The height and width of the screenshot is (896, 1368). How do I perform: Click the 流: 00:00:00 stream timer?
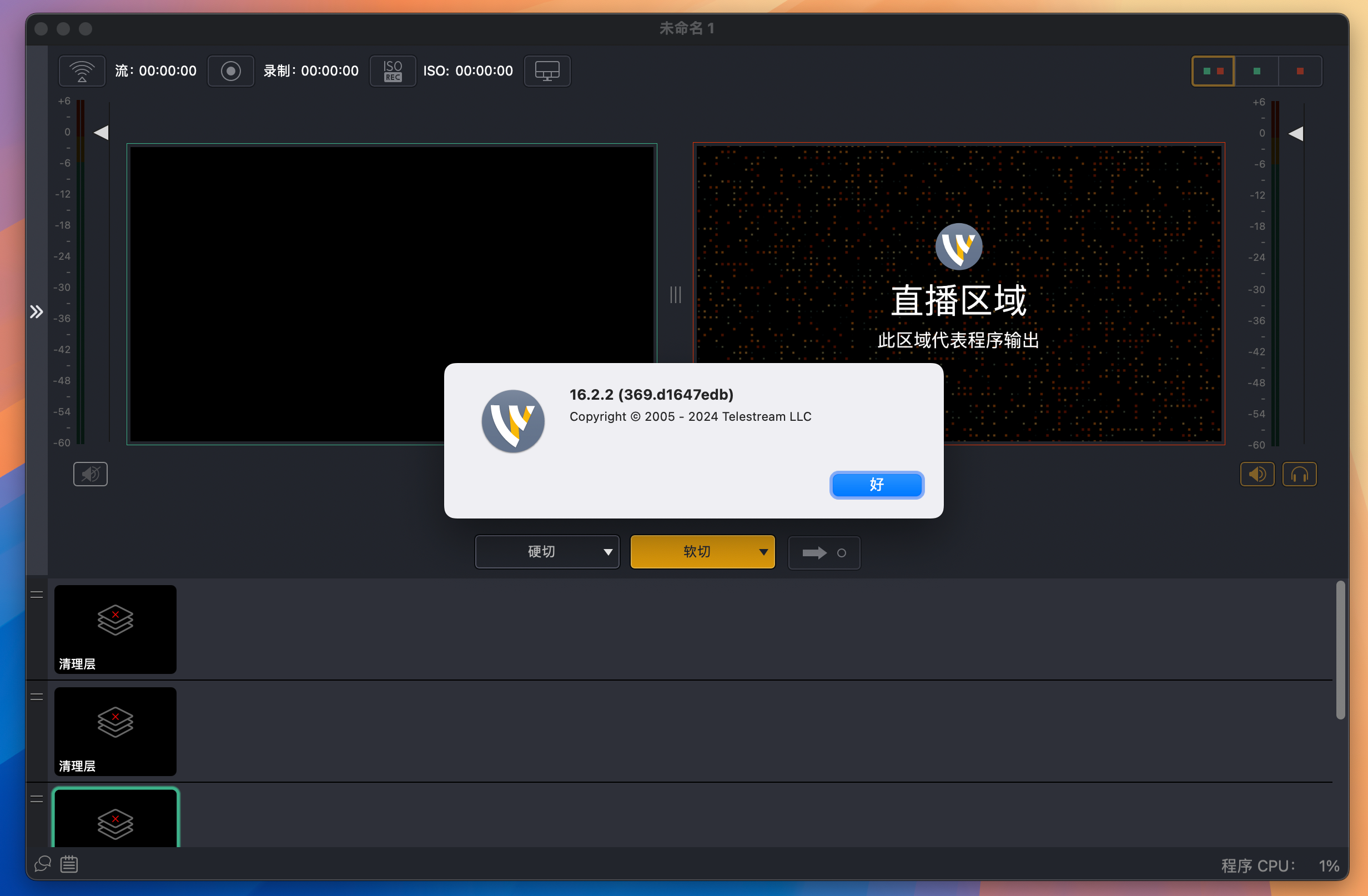pos(156,71)
